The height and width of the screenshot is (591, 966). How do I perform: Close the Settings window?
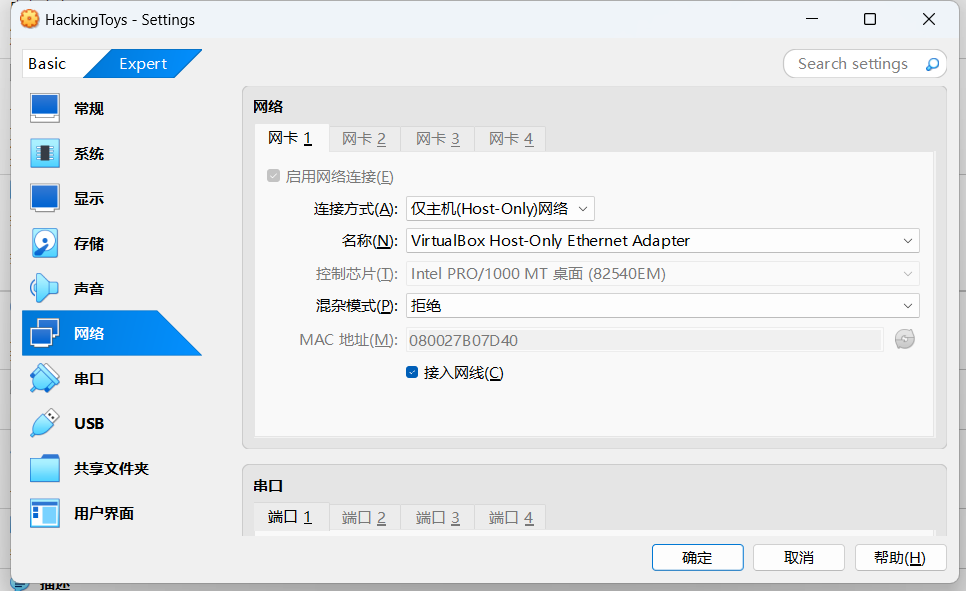point(929,20)
